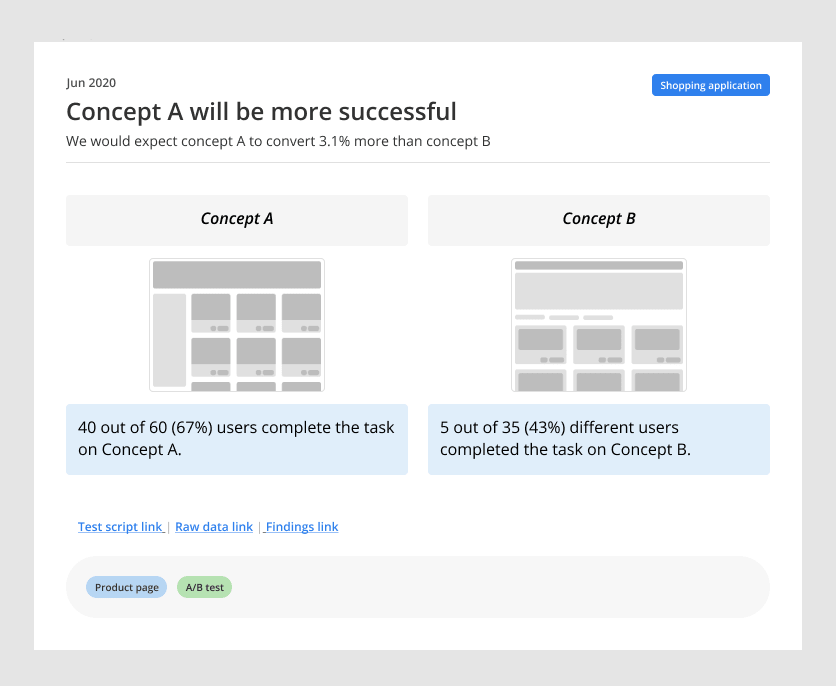Select the Product page tag

pyautogui.click(x=127, y=587)
